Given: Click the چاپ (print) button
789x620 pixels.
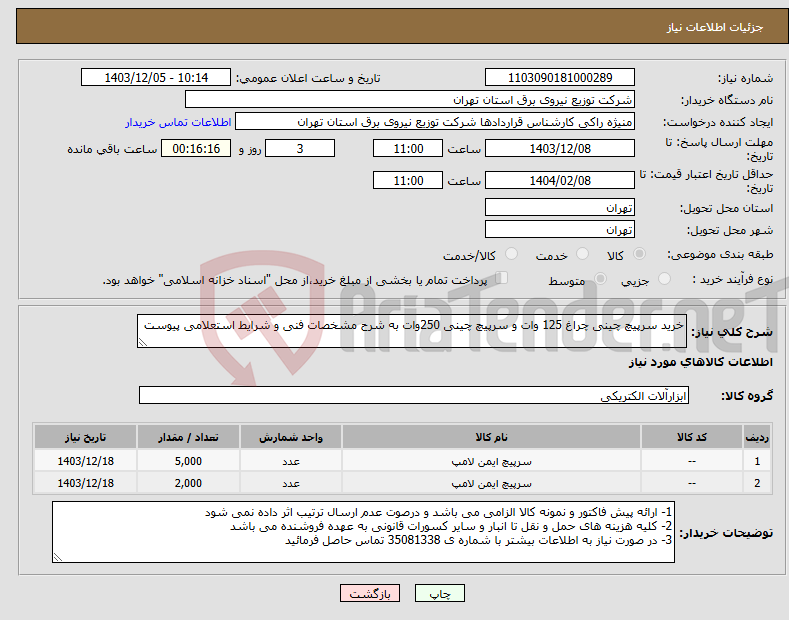Looking at the screenshot, I should coord(439,593).
